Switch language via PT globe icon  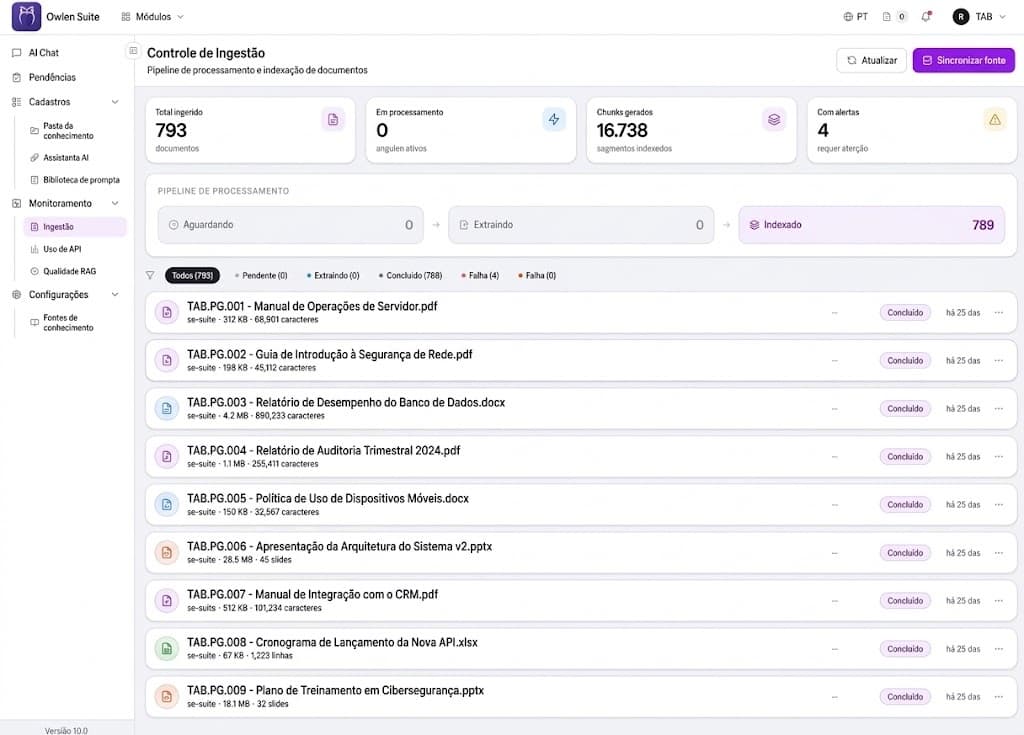pyautogui.click(x=855, y=16)
